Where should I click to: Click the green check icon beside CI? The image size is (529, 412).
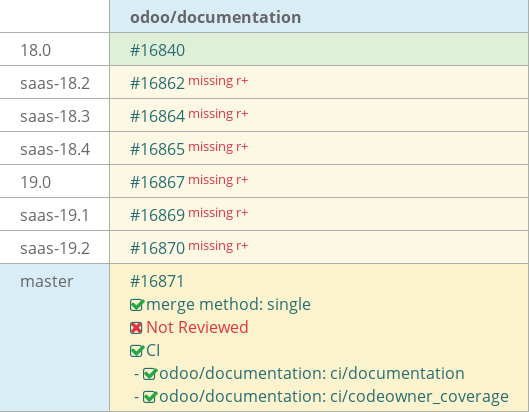[x=137, y=351]
